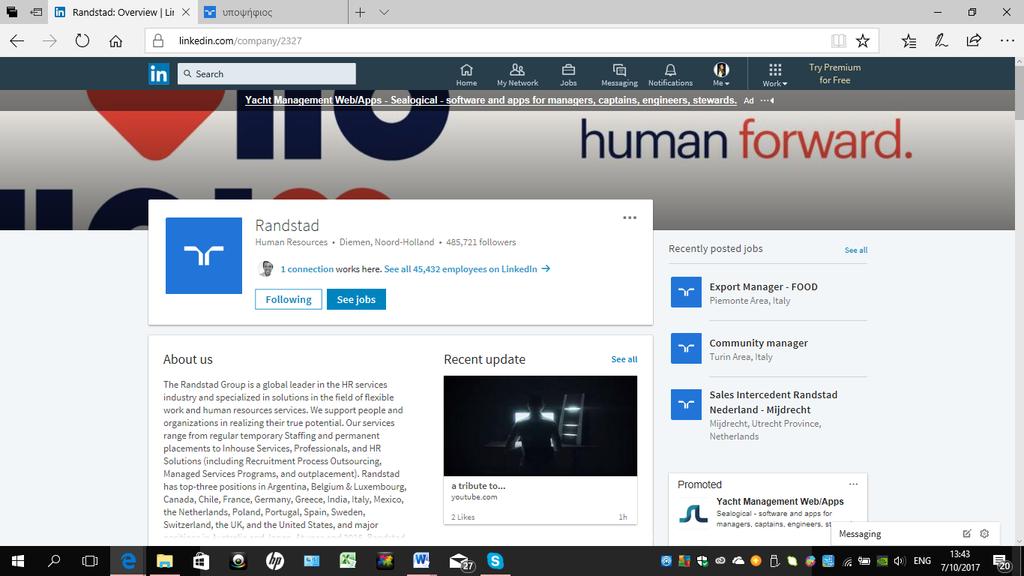Switch ENG input language indicator

[922, 561]
